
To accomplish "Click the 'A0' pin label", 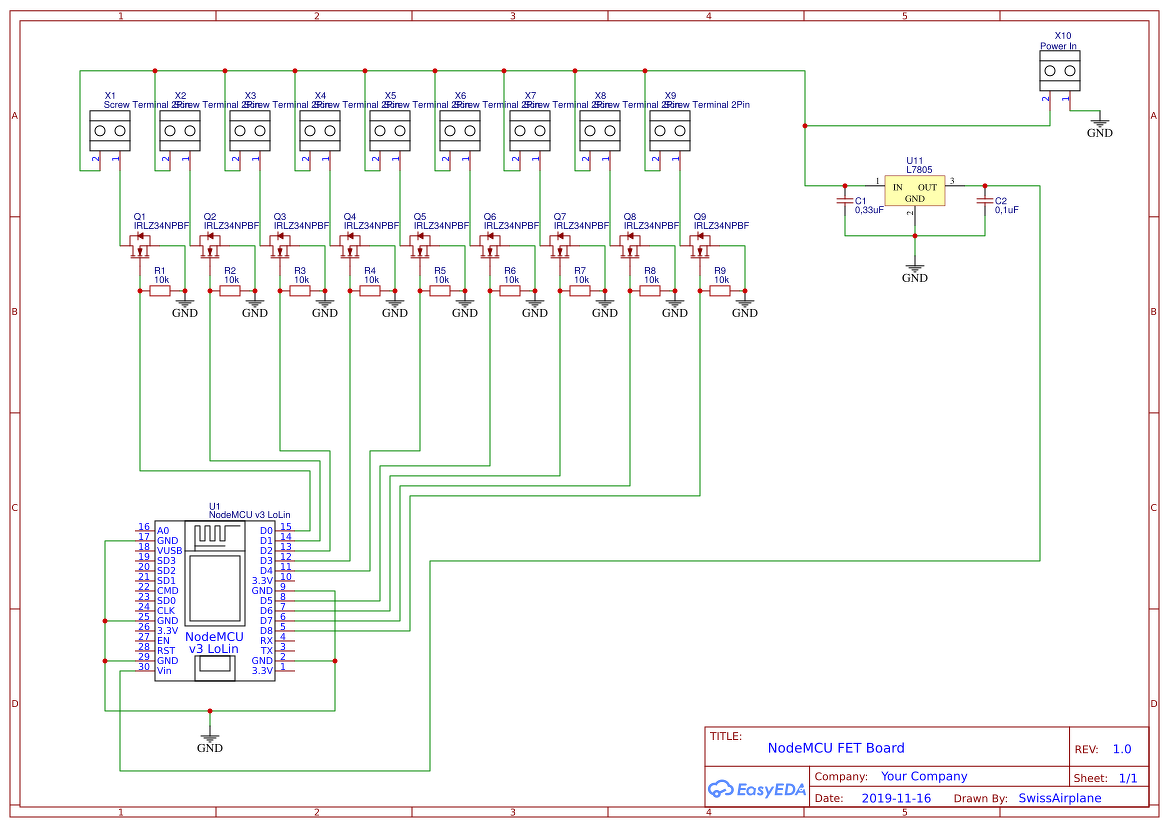I will click(x=163, y=531).
